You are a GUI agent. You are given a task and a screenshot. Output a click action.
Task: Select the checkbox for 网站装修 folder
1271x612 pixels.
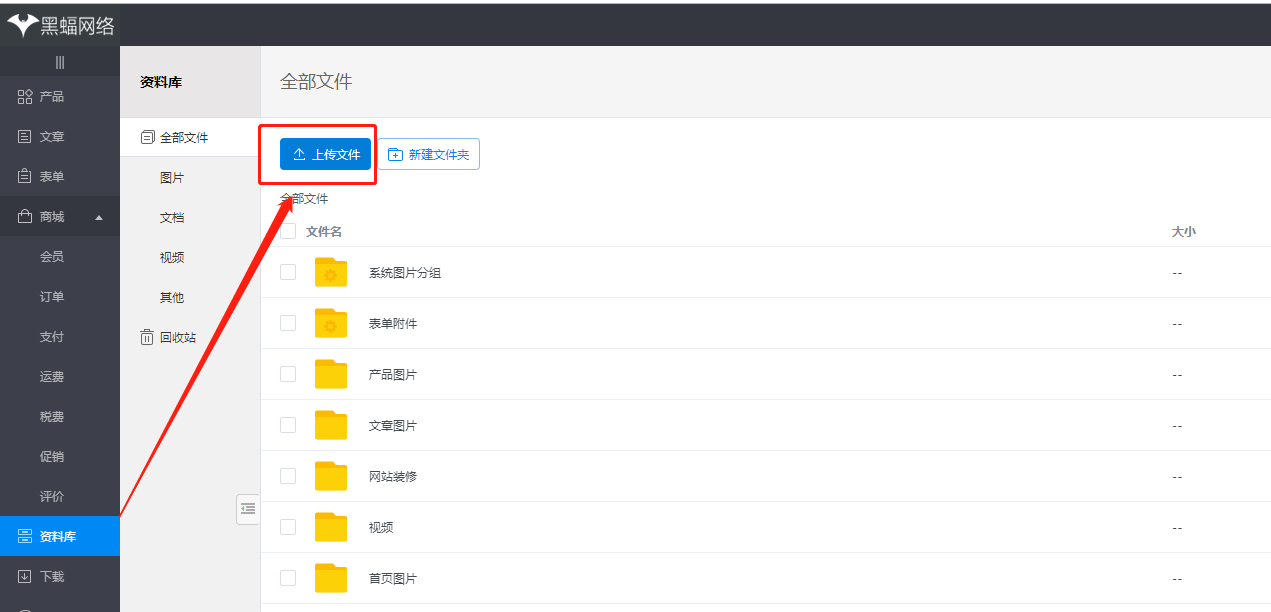click(288, 476)
